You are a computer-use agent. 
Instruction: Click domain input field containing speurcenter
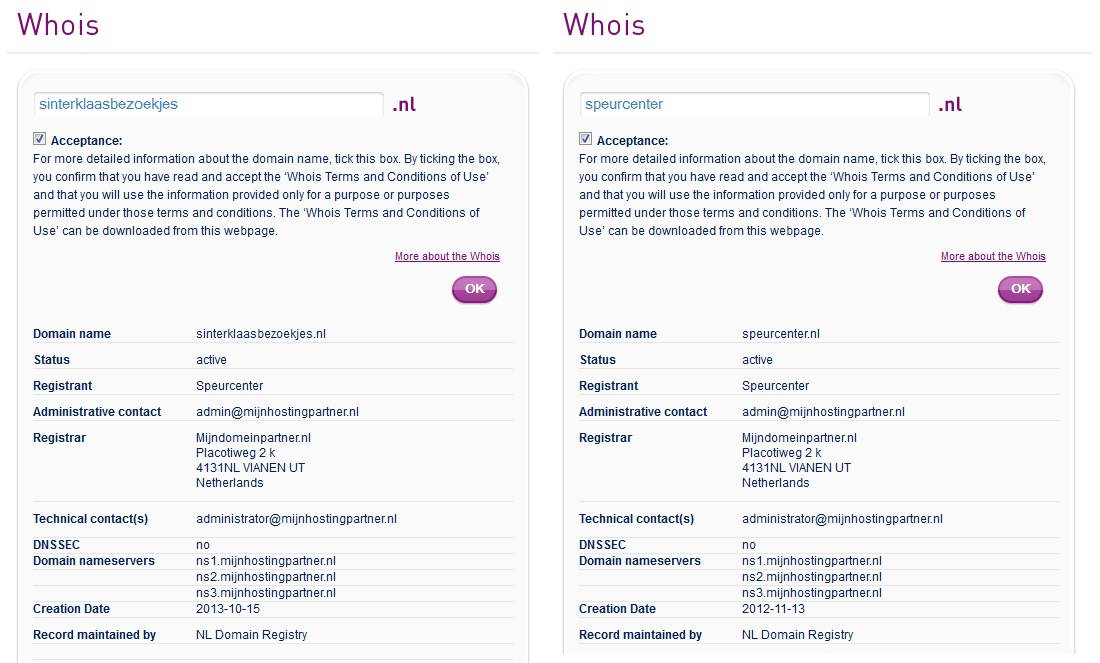coord(754,105)
